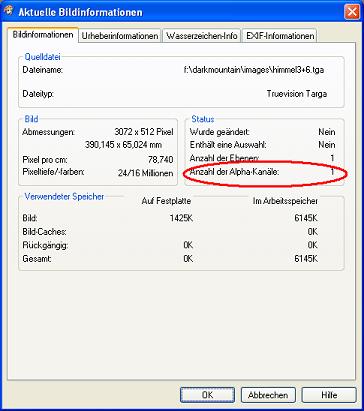Click the Wurde geändert Nein value
Screen dimensions: 364x411
click(x=327, y=132)
